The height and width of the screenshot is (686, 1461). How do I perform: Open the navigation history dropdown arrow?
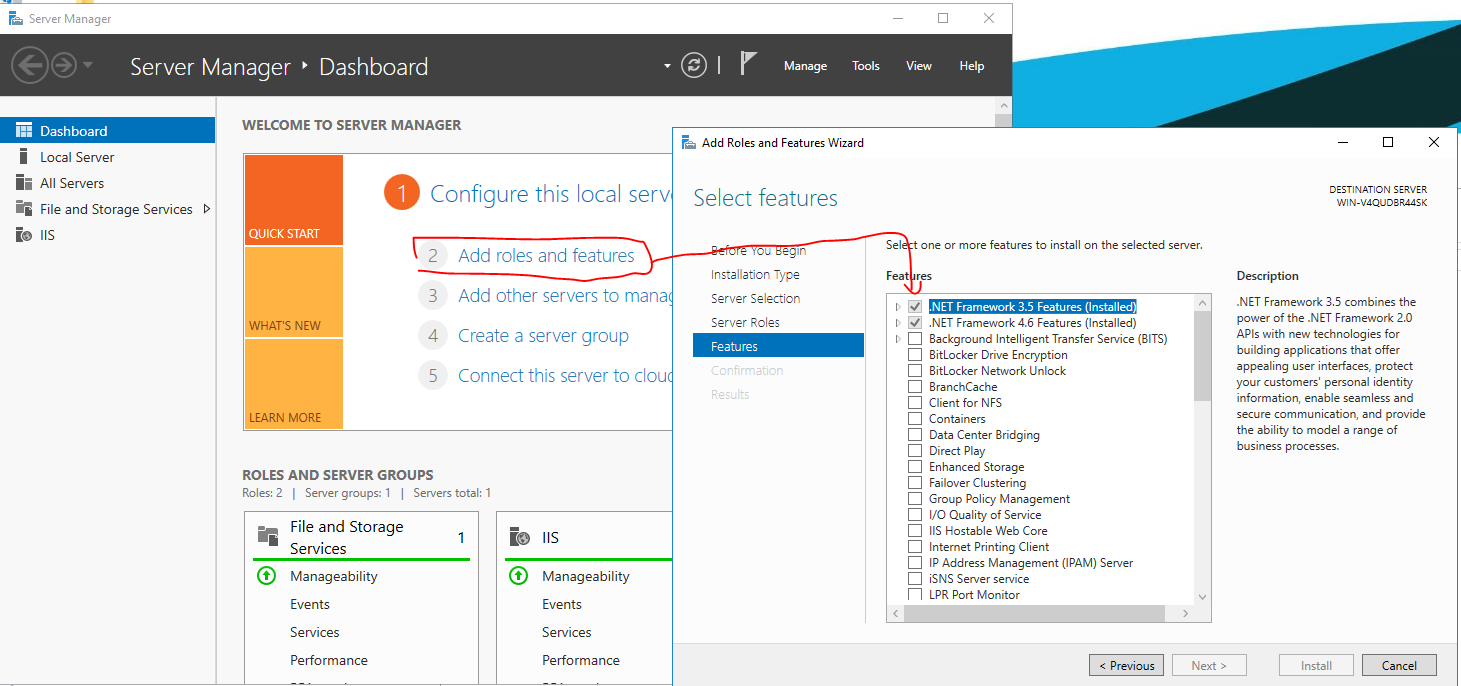click(88, 66)
